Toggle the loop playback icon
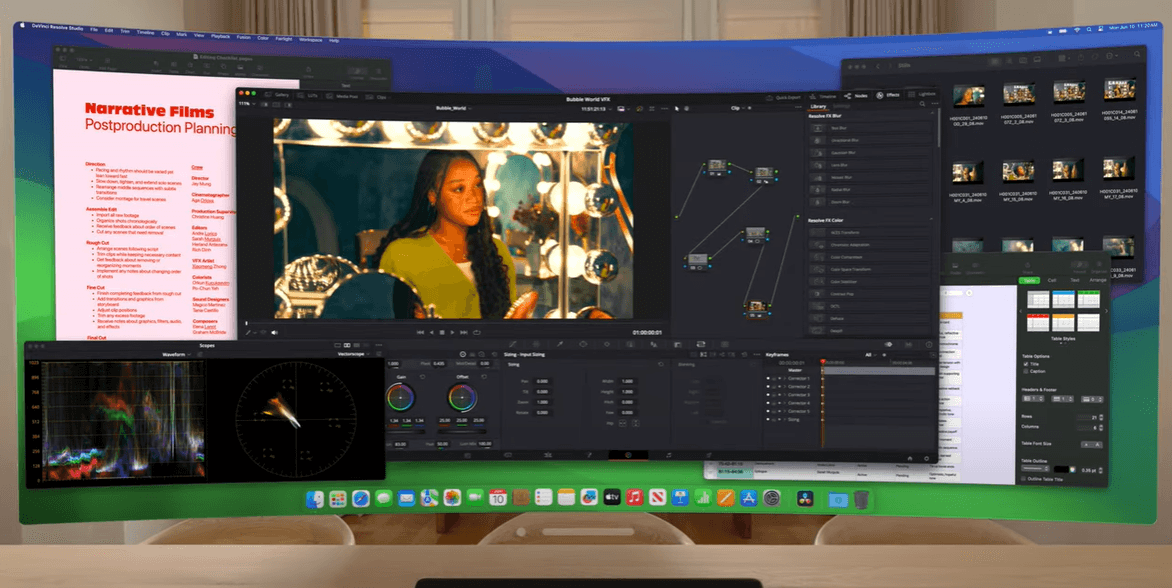The width and height of the screenshot is (1172, 588). 477,332
